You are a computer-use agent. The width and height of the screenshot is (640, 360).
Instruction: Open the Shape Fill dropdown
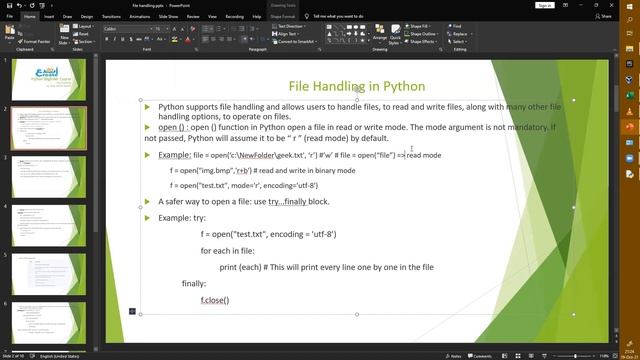[x=418, y=26]
